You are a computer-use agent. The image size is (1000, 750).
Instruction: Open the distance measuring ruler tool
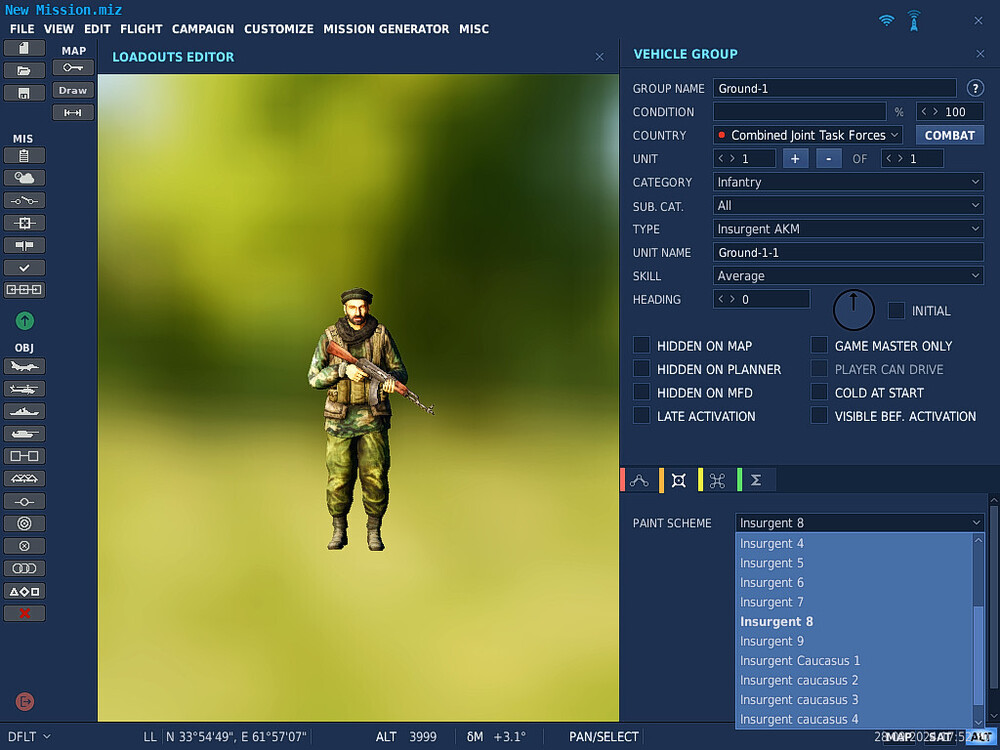coord(72,112)
